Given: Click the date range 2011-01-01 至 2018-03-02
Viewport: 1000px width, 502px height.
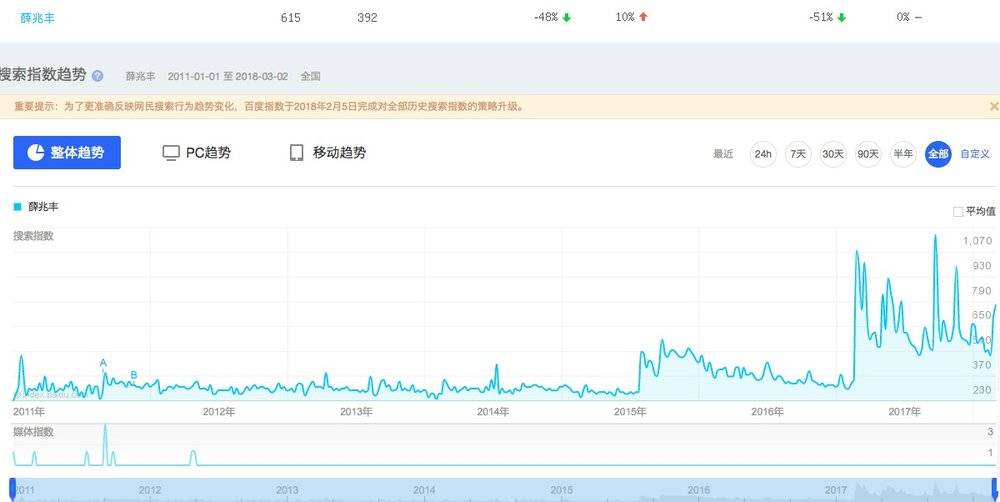Looking at the screenshot, I should pos(228,76).
